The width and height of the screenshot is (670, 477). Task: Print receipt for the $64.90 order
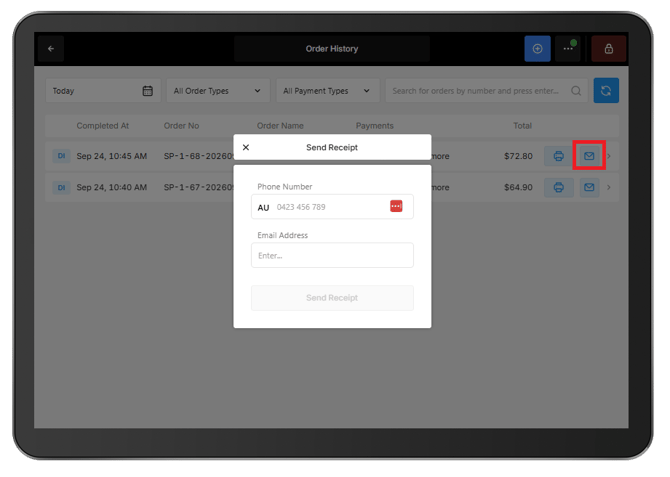tap(558, 187)
